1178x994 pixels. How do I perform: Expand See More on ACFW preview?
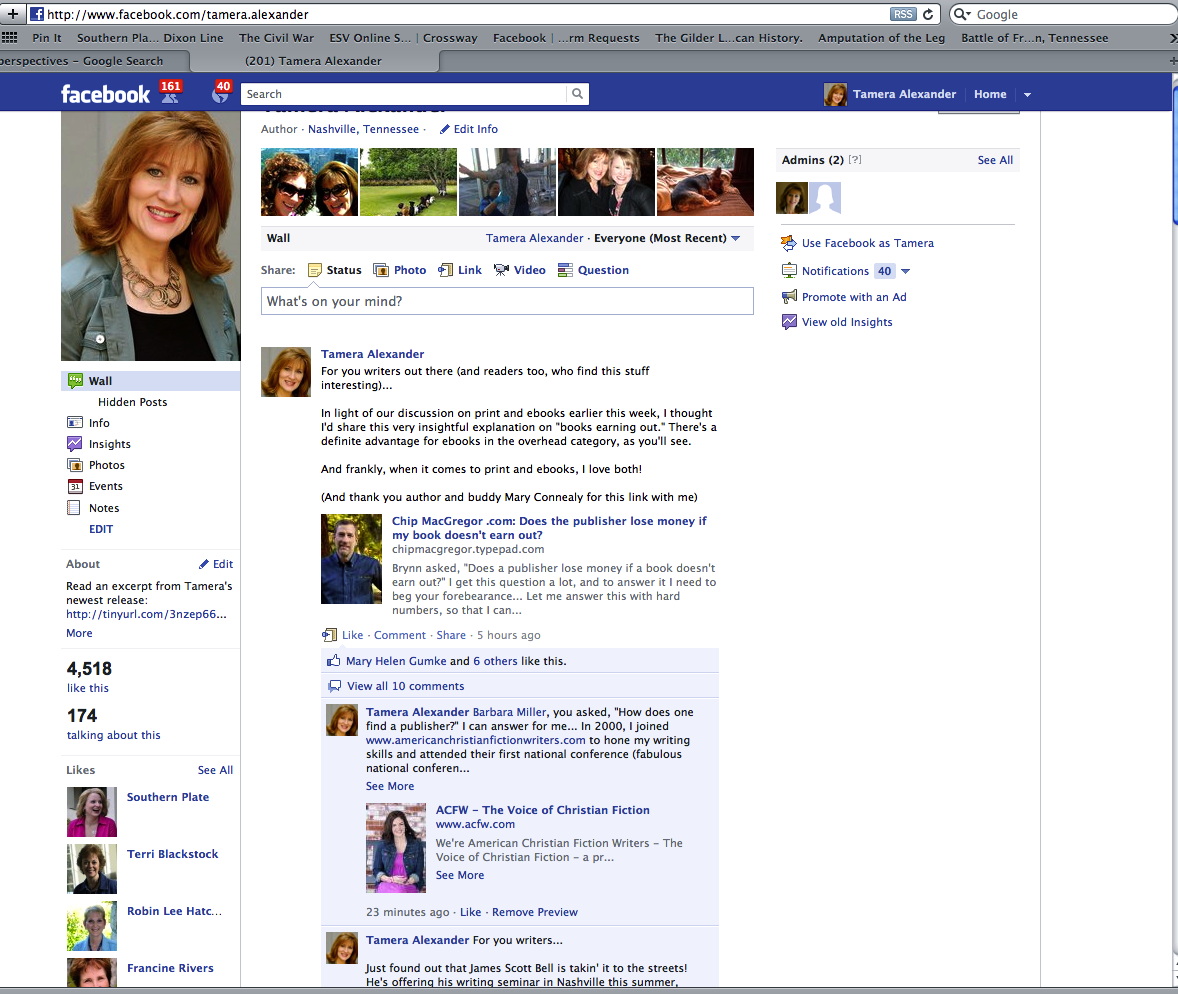pyautogui.click(x=460, y=875)
